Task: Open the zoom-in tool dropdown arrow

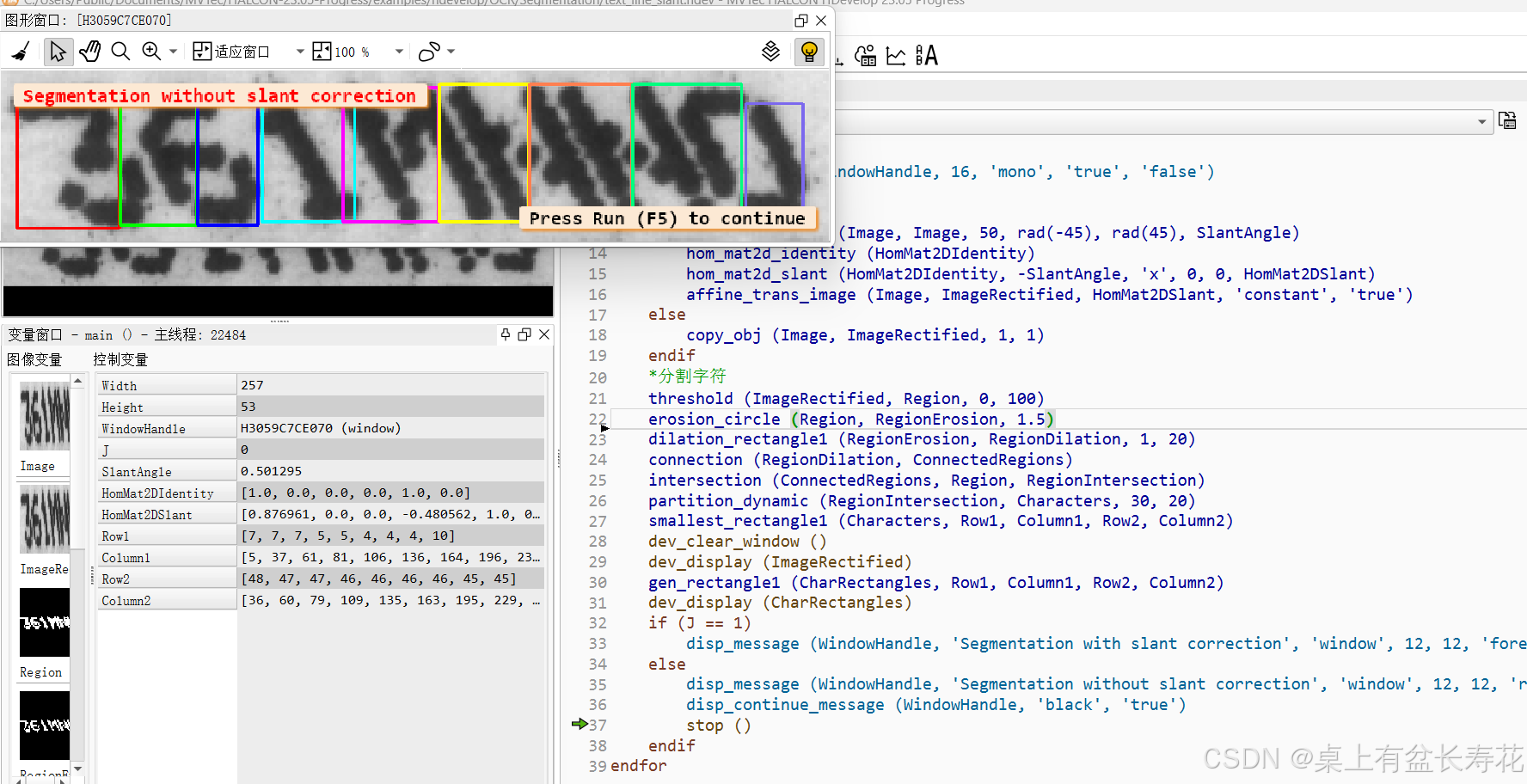Action: 173,52
